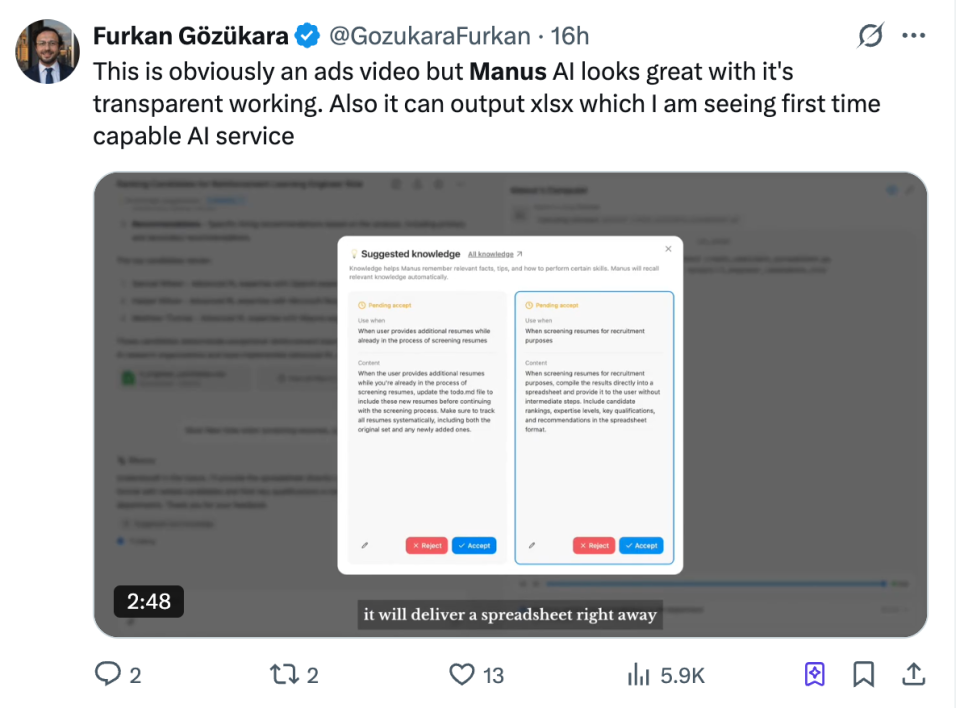The image size is (960, 708).
Task: Click the Grok explain-post icon
Action: click(x=870, y=36)
